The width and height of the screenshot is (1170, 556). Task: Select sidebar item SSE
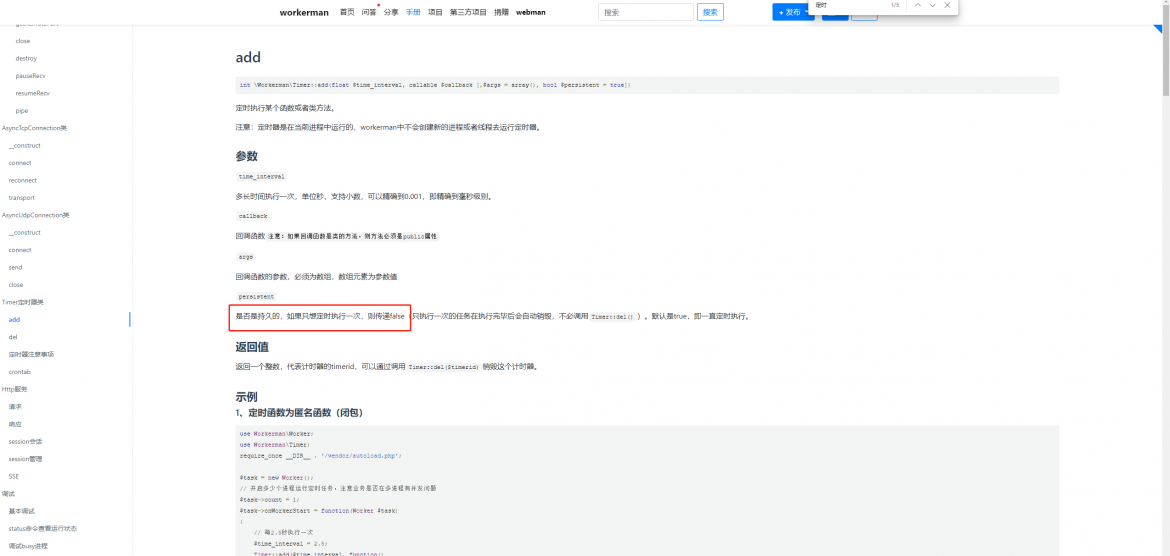point(13,476)
